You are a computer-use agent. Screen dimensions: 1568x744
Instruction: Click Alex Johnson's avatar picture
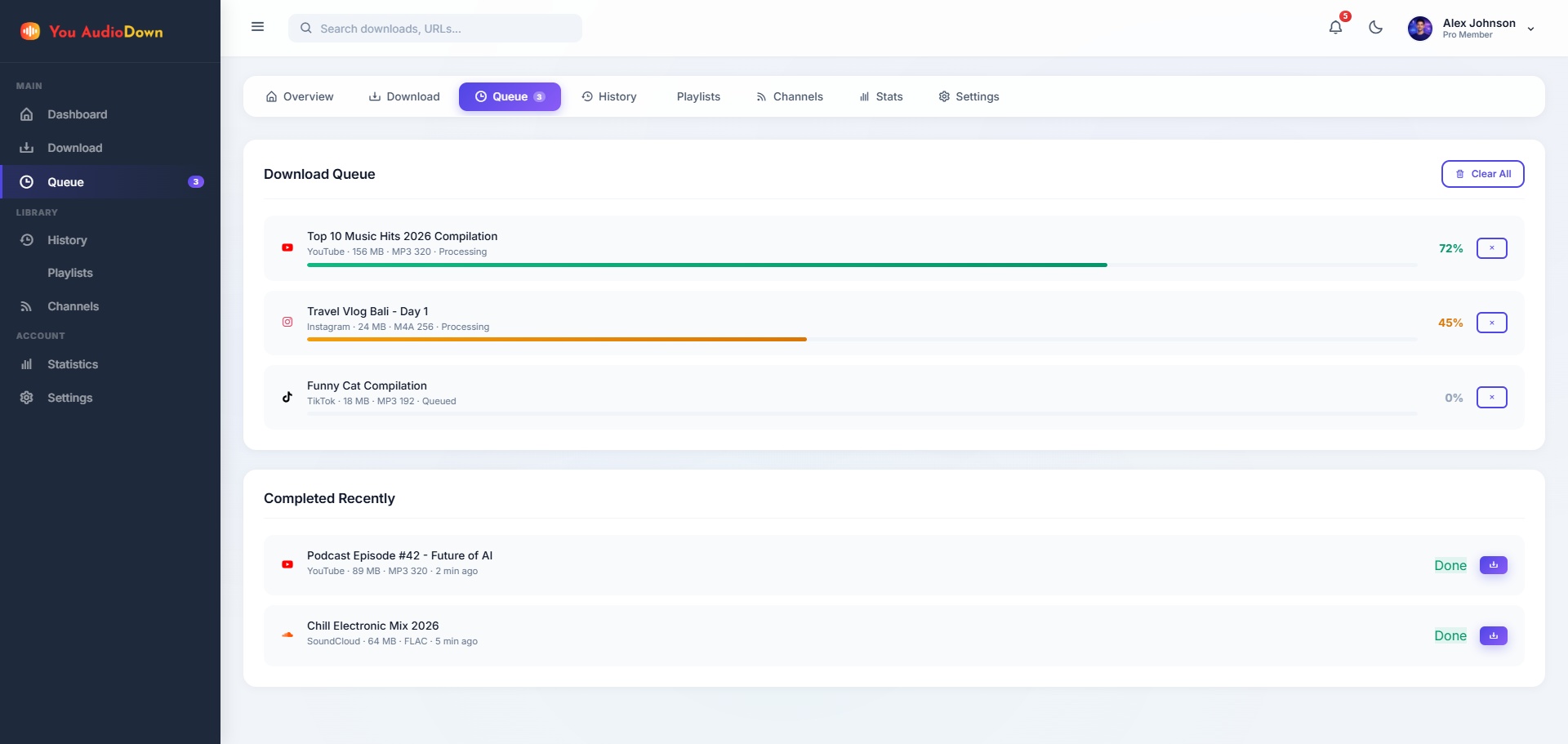pos(1419,29)
